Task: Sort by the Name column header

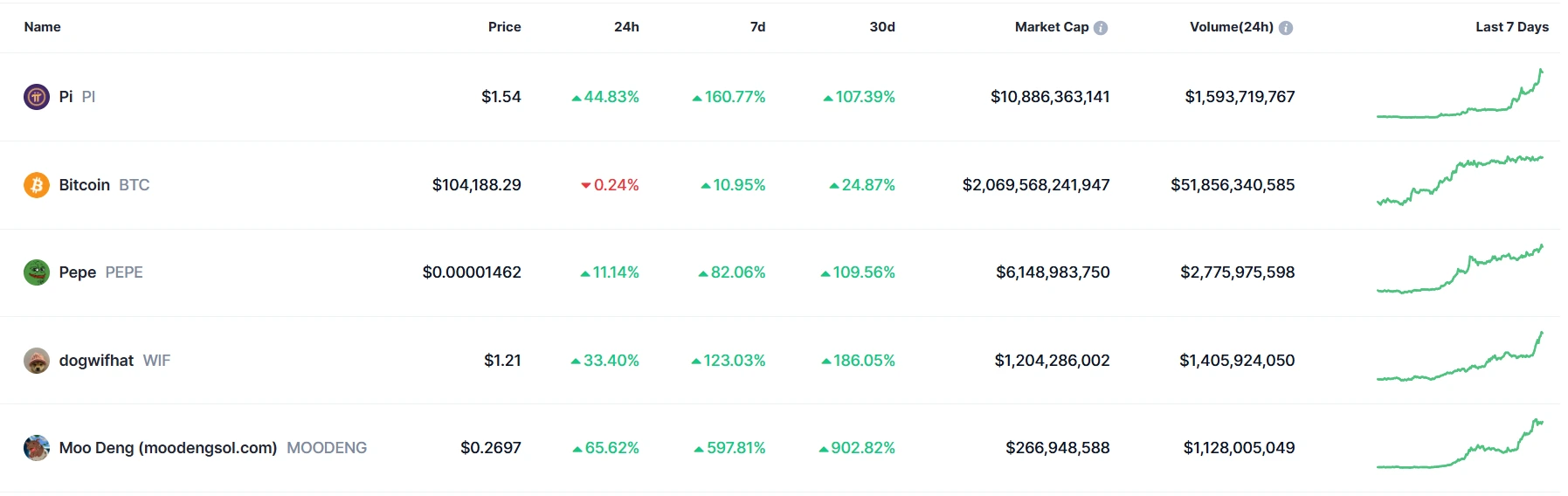Action: 42,27
